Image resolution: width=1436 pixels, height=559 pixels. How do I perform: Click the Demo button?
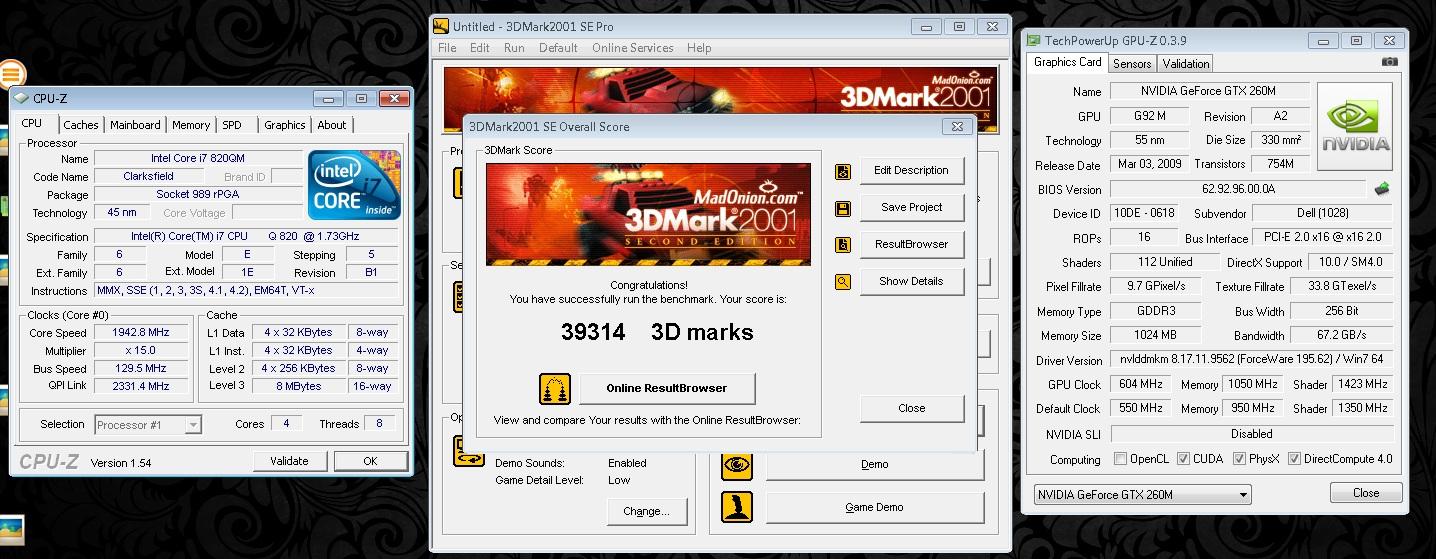tap(874, 464)
